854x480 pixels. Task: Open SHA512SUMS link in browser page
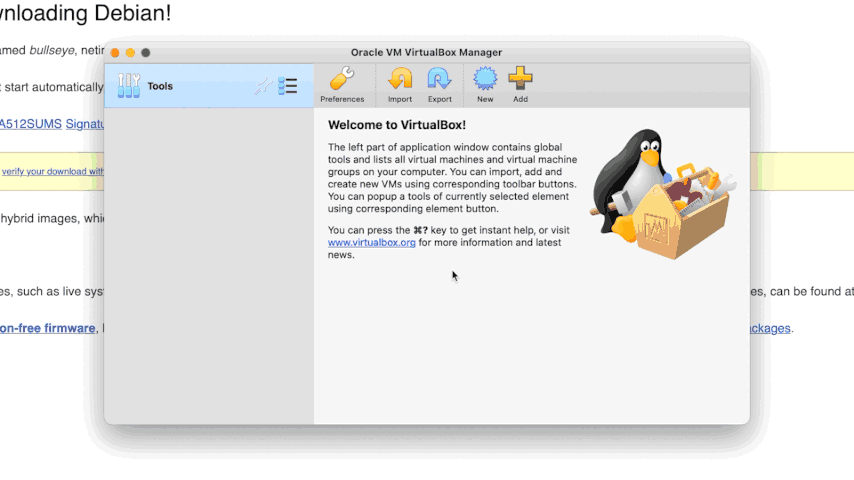point(30,124)
